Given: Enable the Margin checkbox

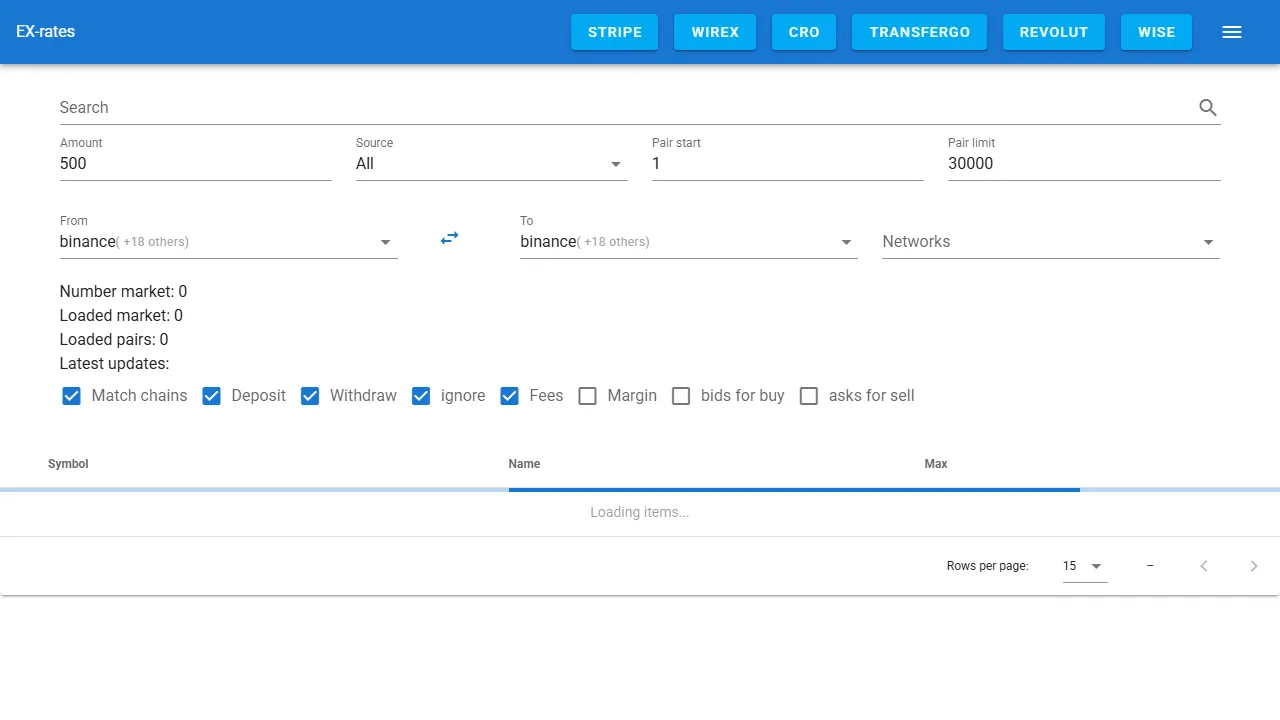Looking at the screenshot, I should click(x=587, y=396).
